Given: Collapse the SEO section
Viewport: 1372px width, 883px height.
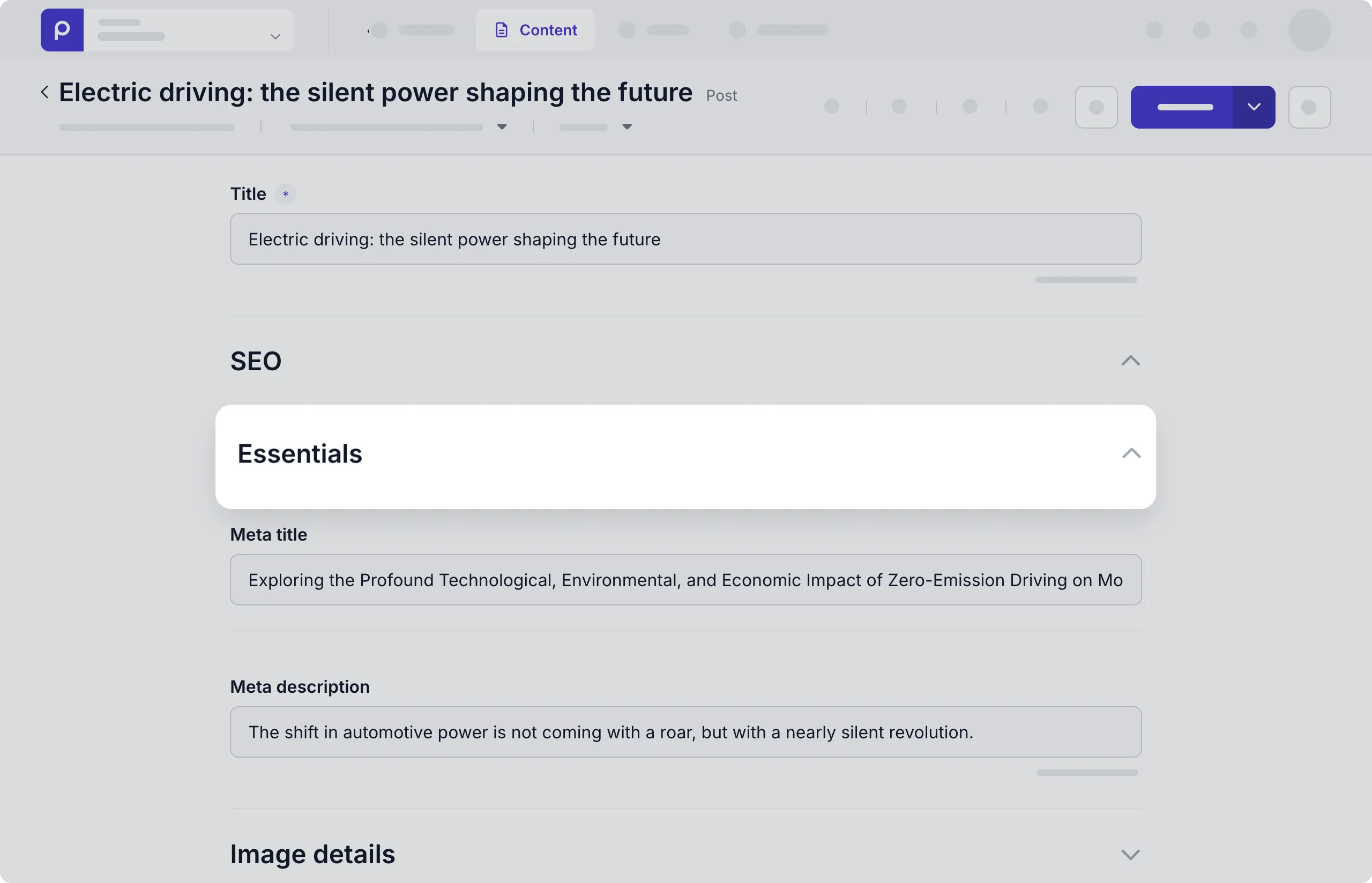Looking at the screenshot, I should pyautogui.click(x=1131, y=361).
